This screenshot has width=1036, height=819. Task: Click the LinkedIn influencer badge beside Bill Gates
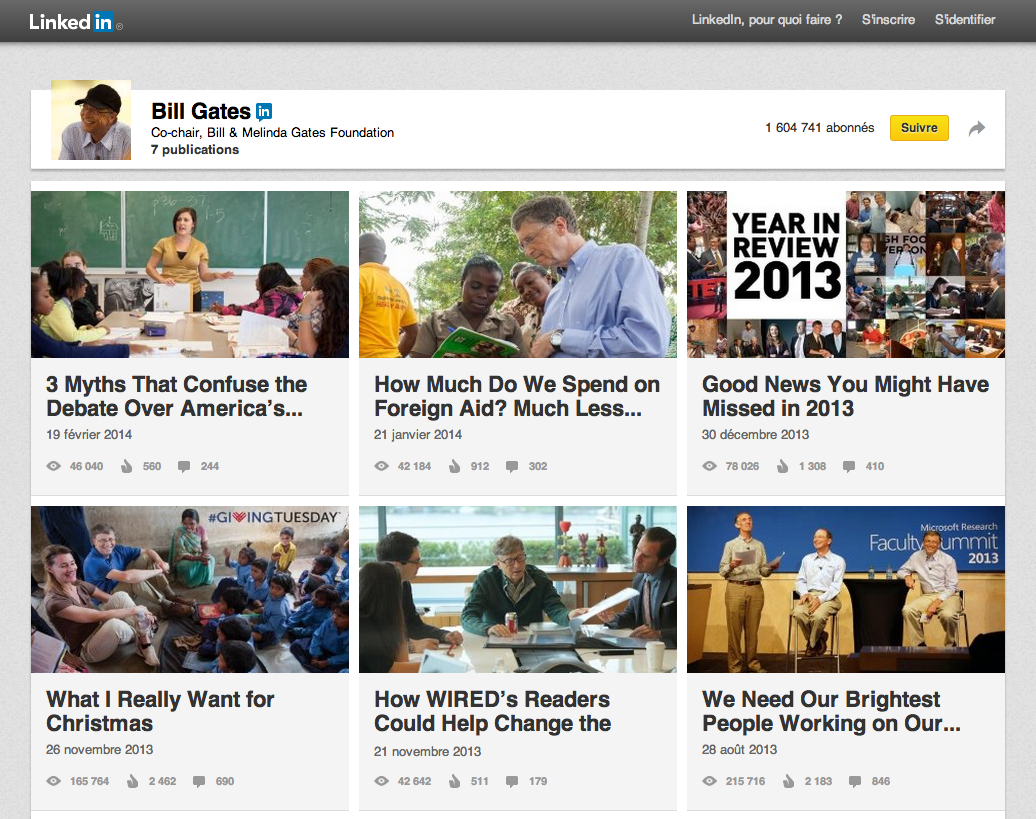[264, 112]
